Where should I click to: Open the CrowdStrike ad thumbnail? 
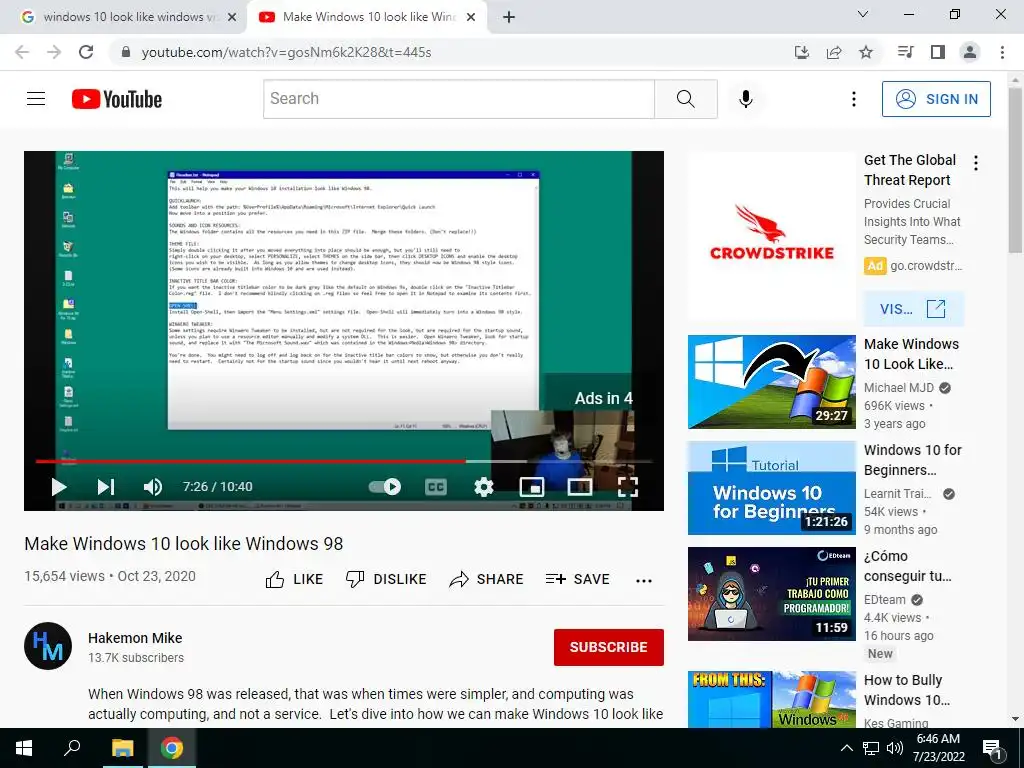[771, 236]
